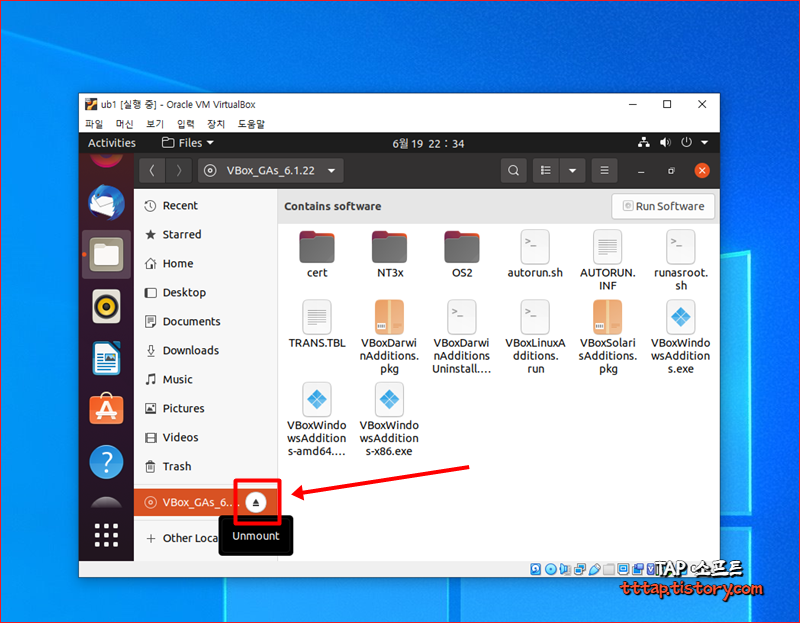Click the optical disk status icon
This screenshot has height=623, width=800.
click(551, 569)
